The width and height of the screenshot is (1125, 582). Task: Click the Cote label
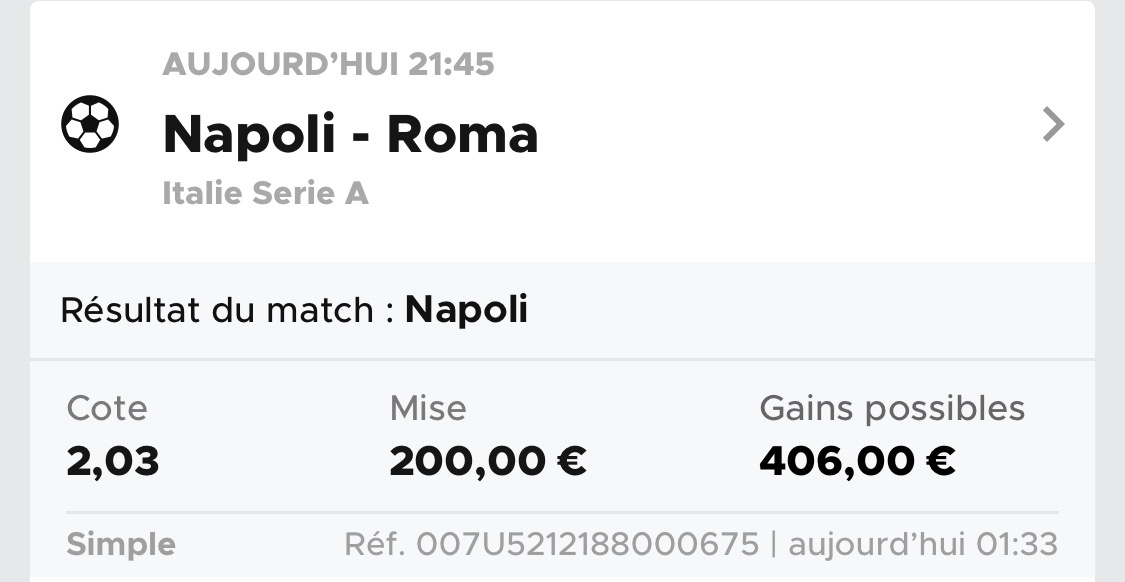coord(106,408)
